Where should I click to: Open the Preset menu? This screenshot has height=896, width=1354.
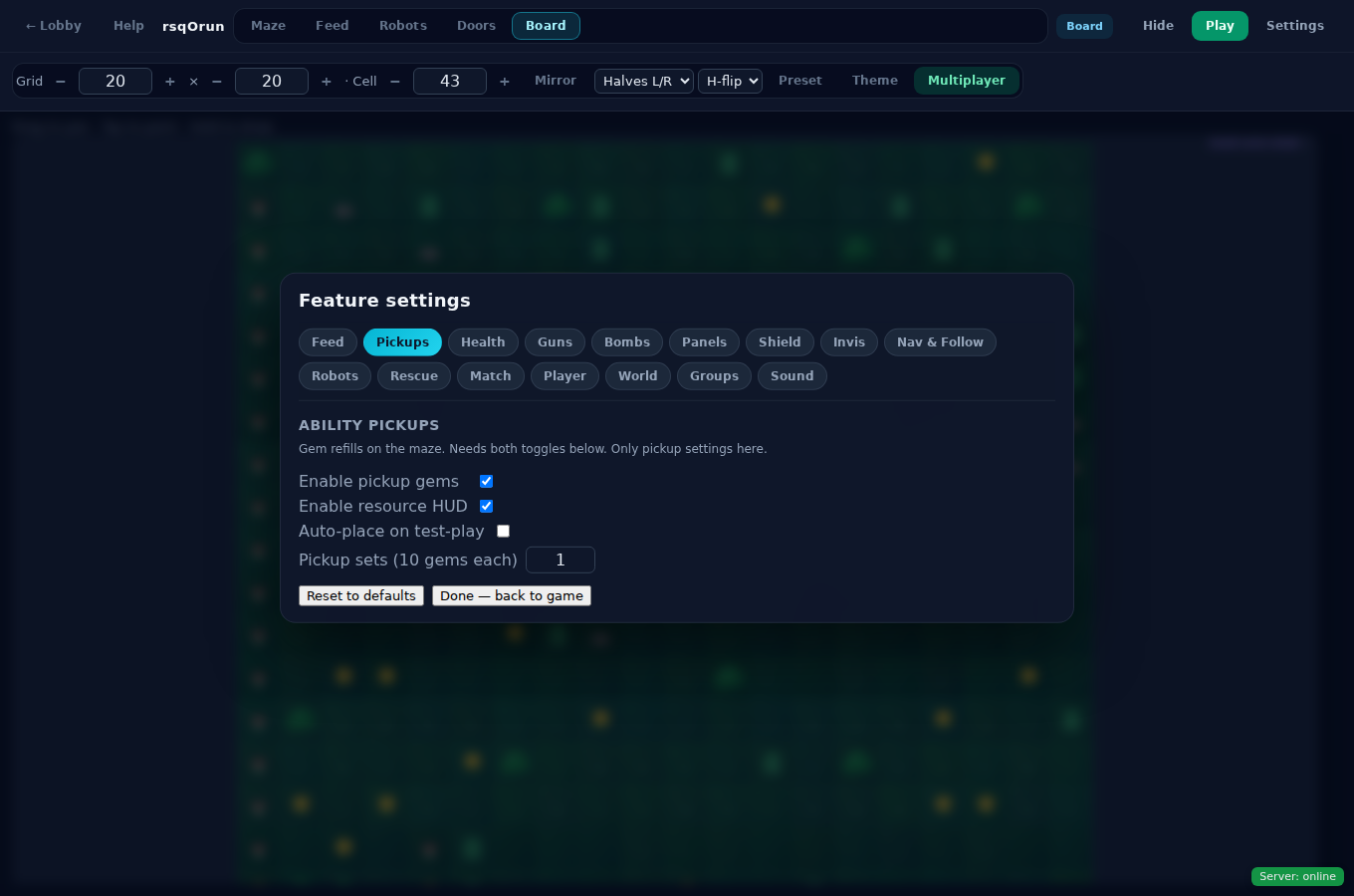[800, 81]
